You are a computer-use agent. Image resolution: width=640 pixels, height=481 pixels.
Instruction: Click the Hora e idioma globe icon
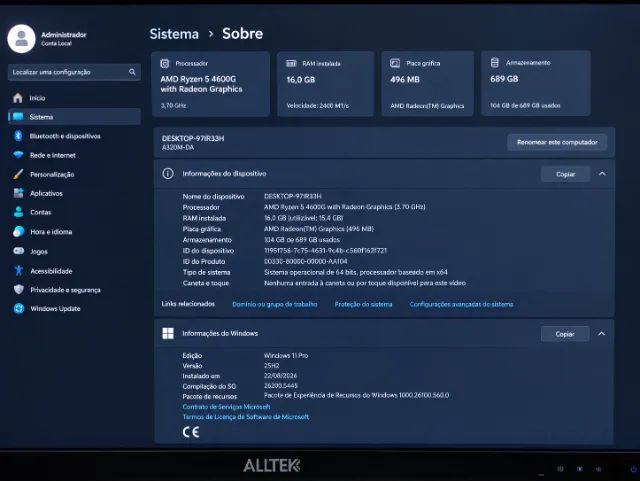point(18,232)
